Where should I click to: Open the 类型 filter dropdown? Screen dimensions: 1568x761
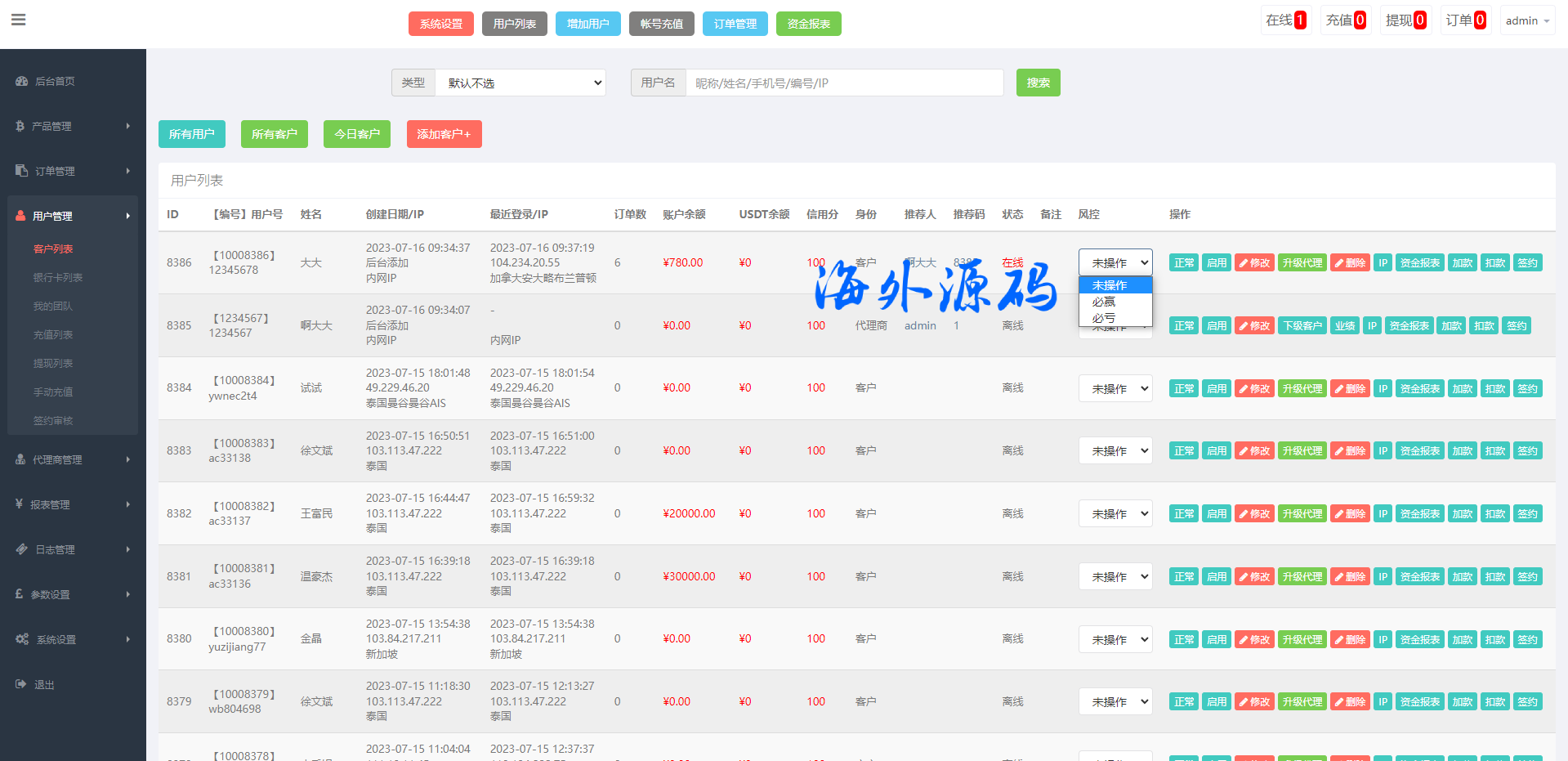520,83
